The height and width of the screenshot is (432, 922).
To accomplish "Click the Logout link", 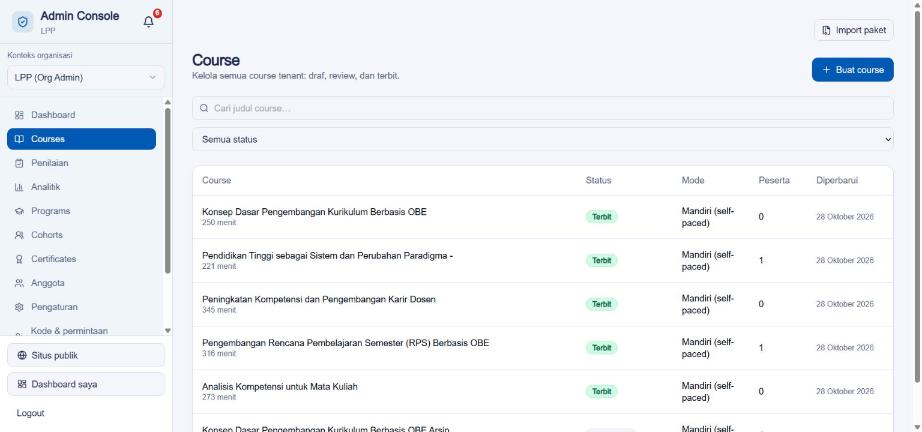I will point(31,413).
